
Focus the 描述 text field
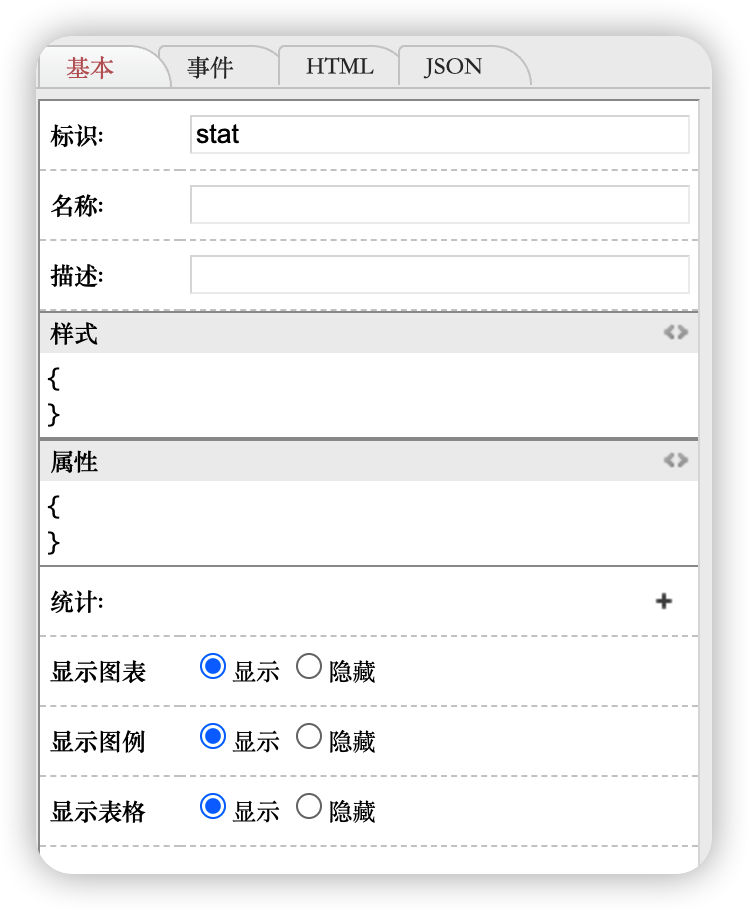[439, 275]
